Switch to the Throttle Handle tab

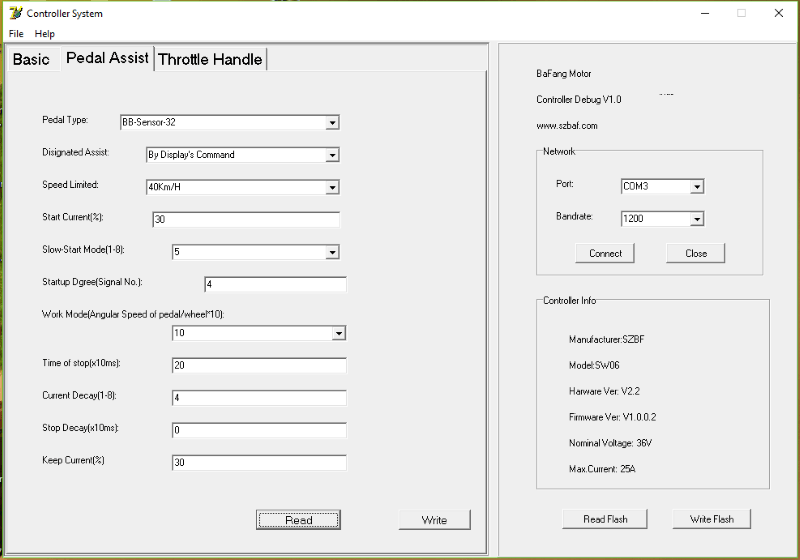point(210,59)
